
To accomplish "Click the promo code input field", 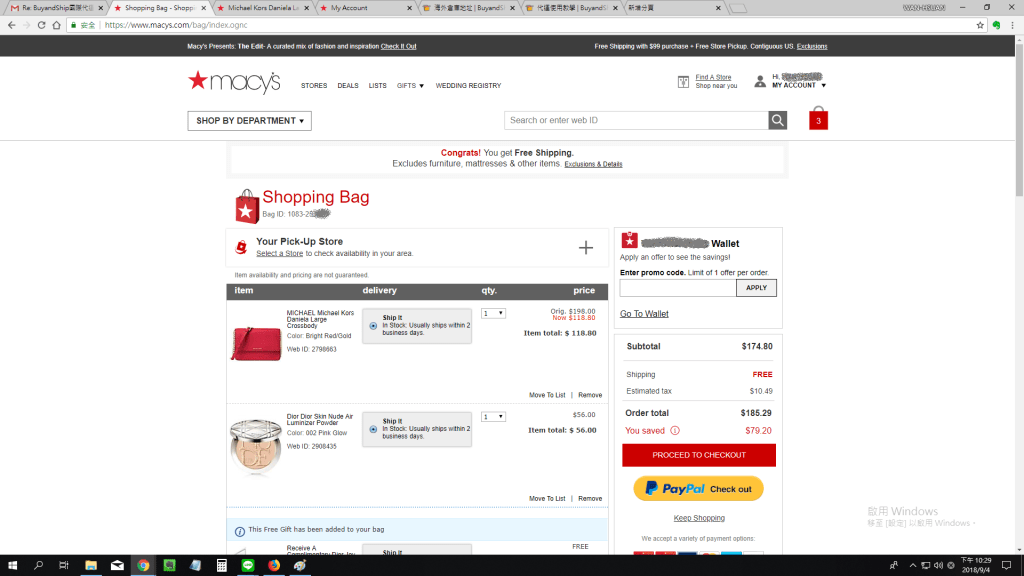I will (x=678, y=288).
